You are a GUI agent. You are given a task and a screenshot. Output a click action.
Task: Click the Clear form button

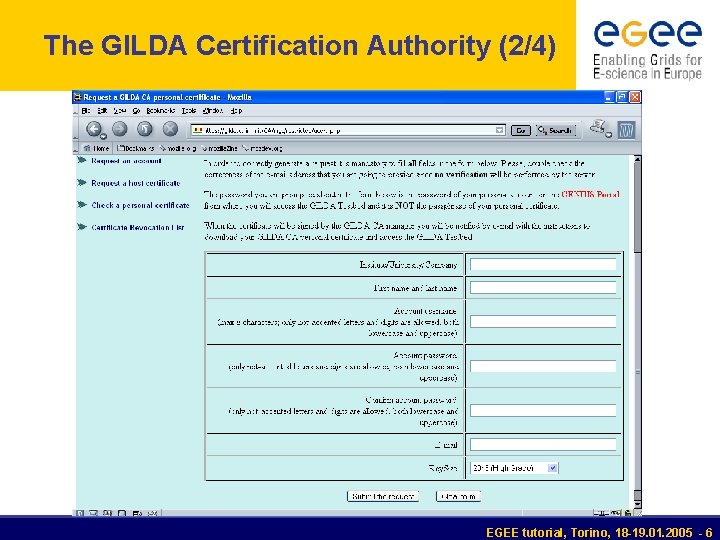458,496
